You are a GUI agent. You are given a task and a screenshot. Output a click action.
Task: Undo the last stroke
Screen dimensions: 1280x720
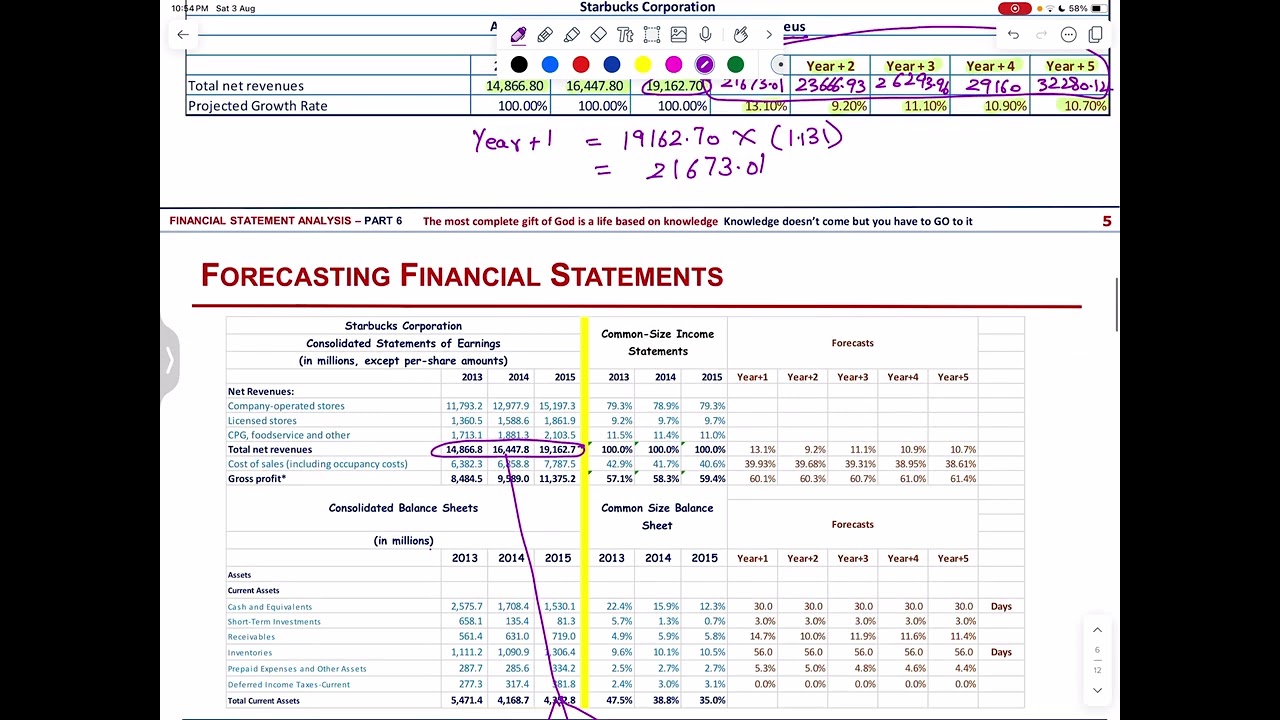coord(1013,35)
